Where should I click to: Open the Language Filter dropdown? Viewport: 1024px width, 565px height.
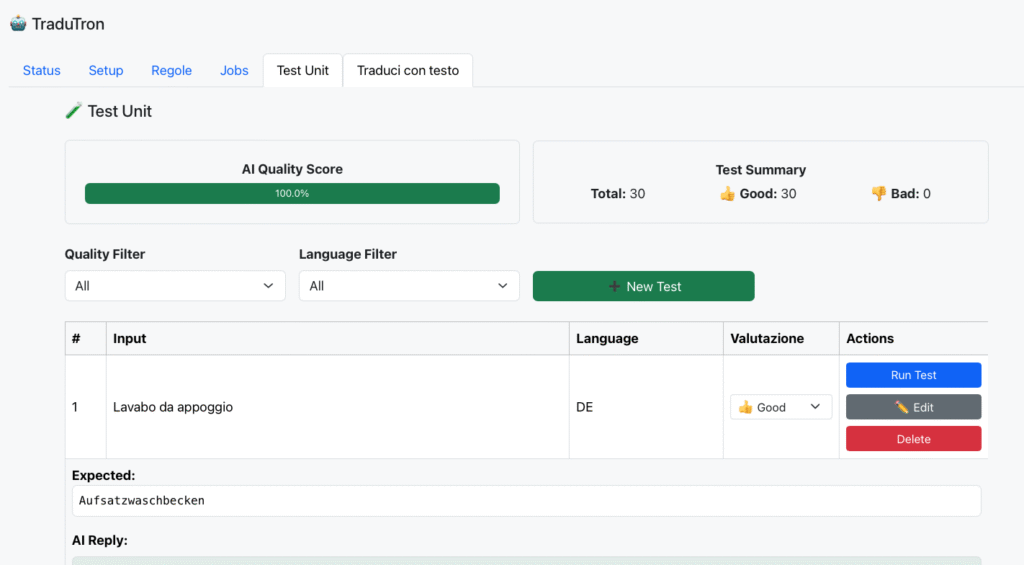click(x=408, y=286)
